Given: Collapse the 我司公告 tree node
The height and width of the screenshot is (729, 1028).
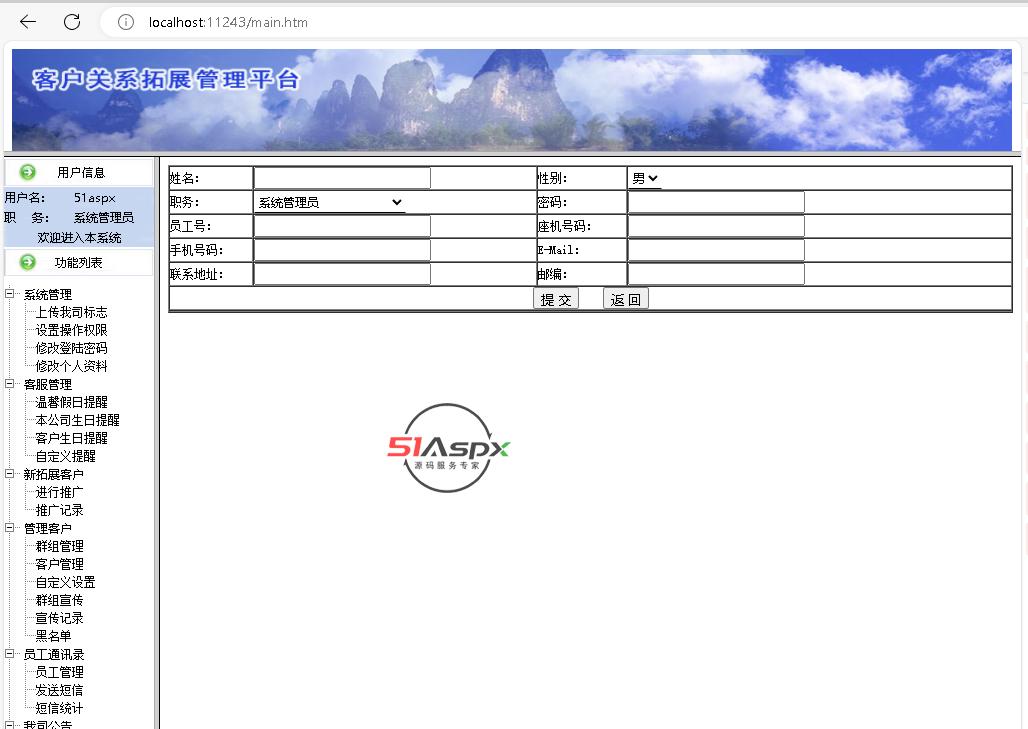Looking at the screenshot, I should click(9, 725).
